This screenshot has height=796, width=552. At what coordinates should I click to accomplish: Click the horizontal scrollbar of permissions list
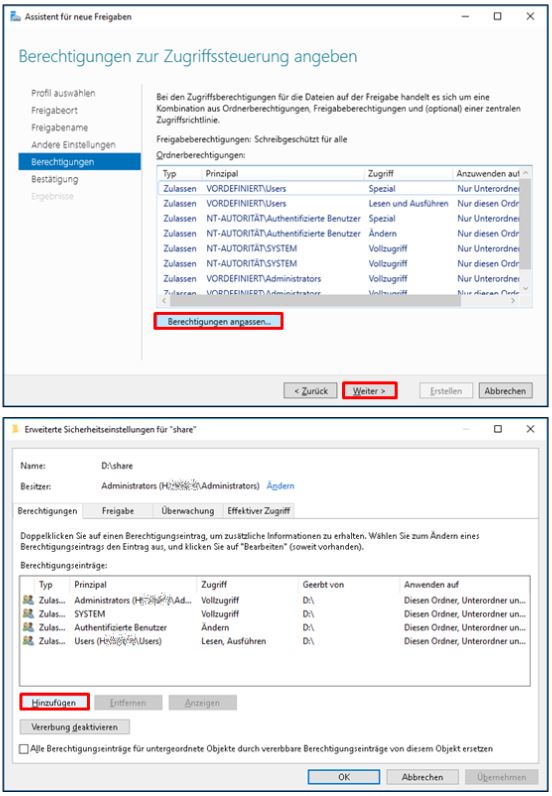point(315,301)
